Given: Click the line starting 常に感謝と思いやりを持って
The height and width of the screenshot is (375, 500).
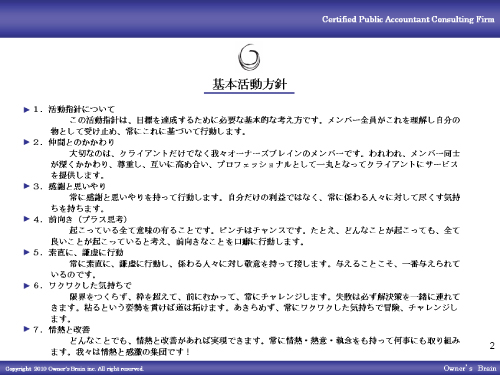Looking at the screenshot, I should (x=265, y=197).
